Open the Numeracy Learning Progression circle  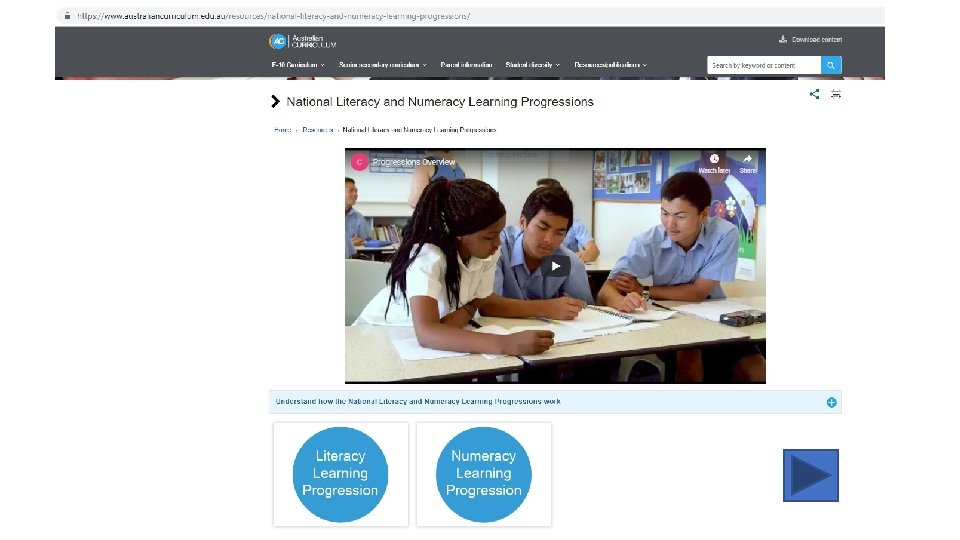pyautogui.click(x=484, y=474)
